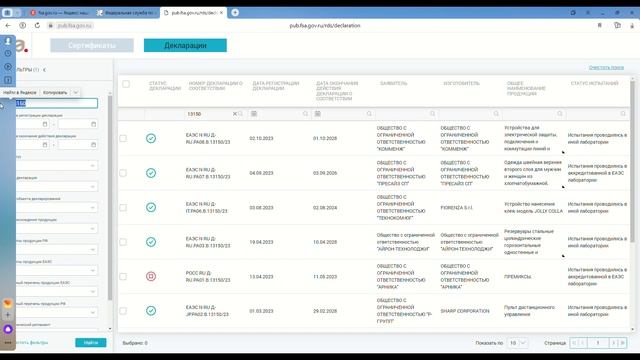Viewport: 640px width, 360px height.
Task: Click the page number field in pagination
Action: (x=598, y=343)
